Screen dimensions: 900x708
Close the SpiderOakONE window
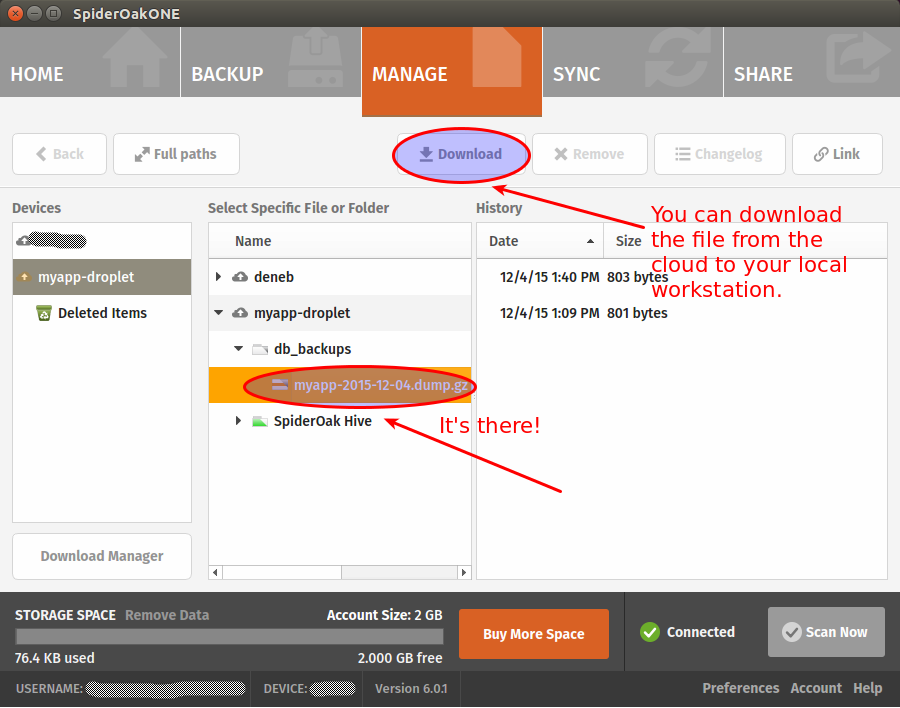(15, 13)
